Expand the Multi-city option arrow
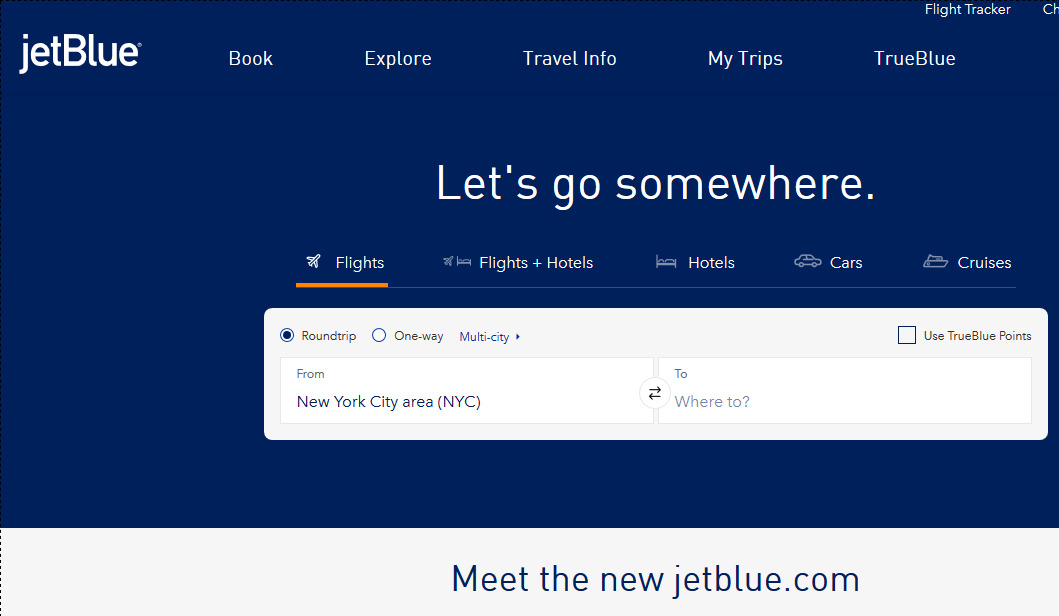Image resolution: width=1059 pixels, height=616 pixels. [518, 337]
